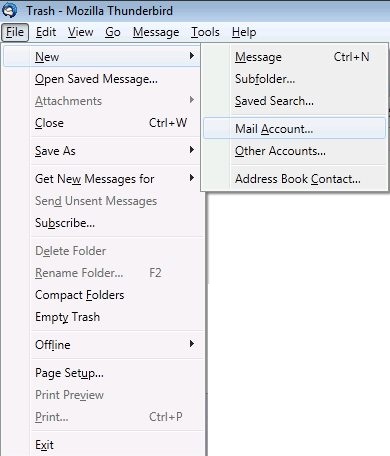Open the Help menu
Image resolution: width=390 pixels, height=456 pixels.
pos(244,32)
